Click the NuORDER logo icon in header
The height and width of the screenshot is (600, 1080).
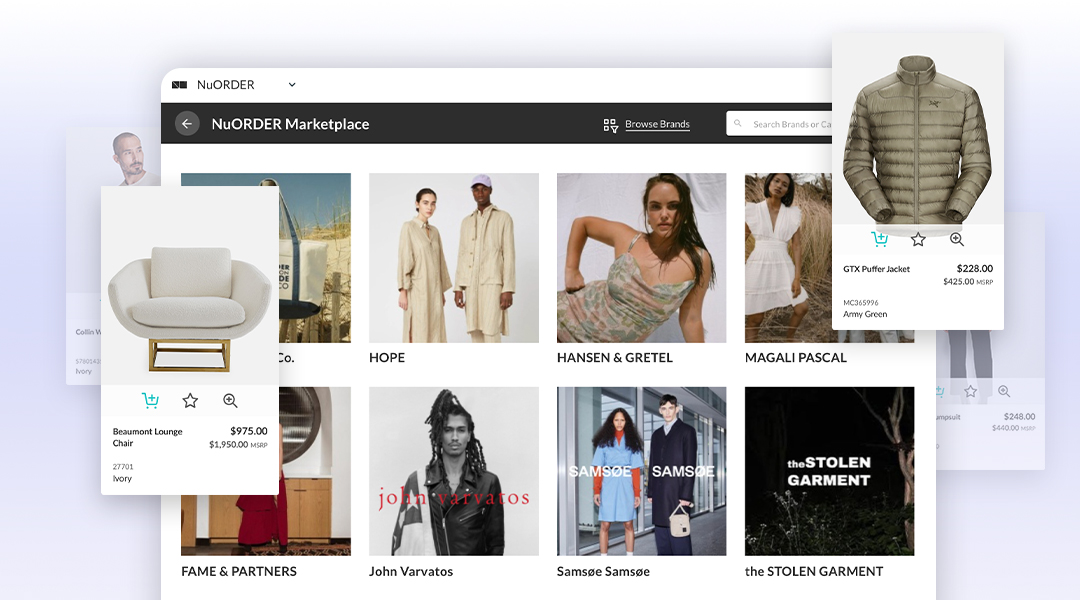pos(180,85)
